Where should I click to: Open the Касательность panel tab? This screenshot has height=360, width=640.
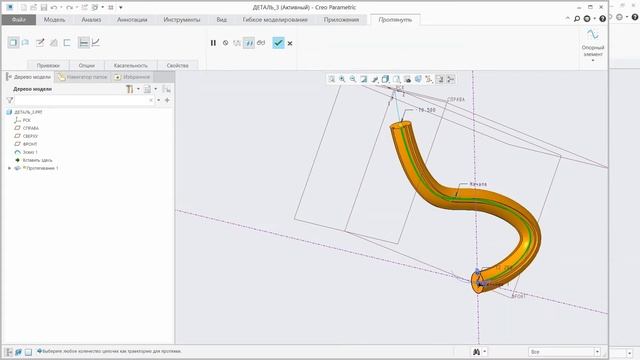tap(131, 65)
